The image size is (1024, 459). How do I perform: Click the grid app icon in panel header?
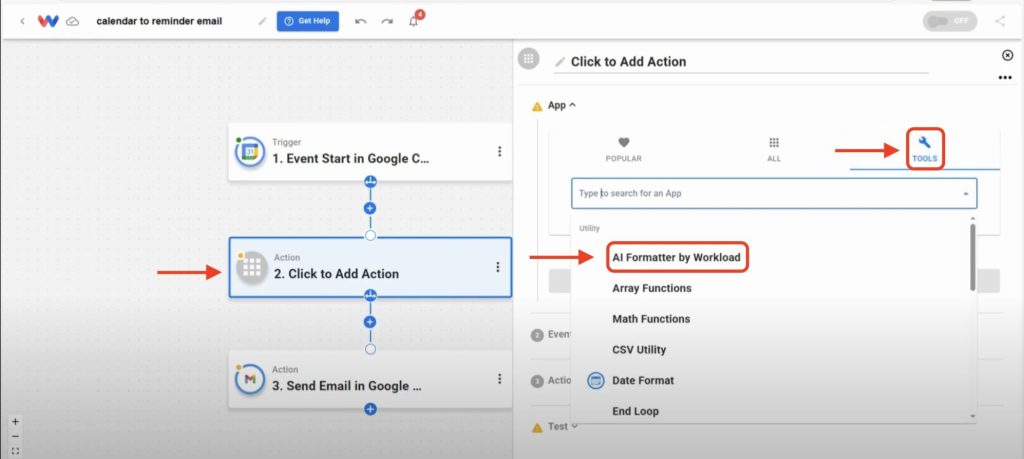tap(528, 59)
